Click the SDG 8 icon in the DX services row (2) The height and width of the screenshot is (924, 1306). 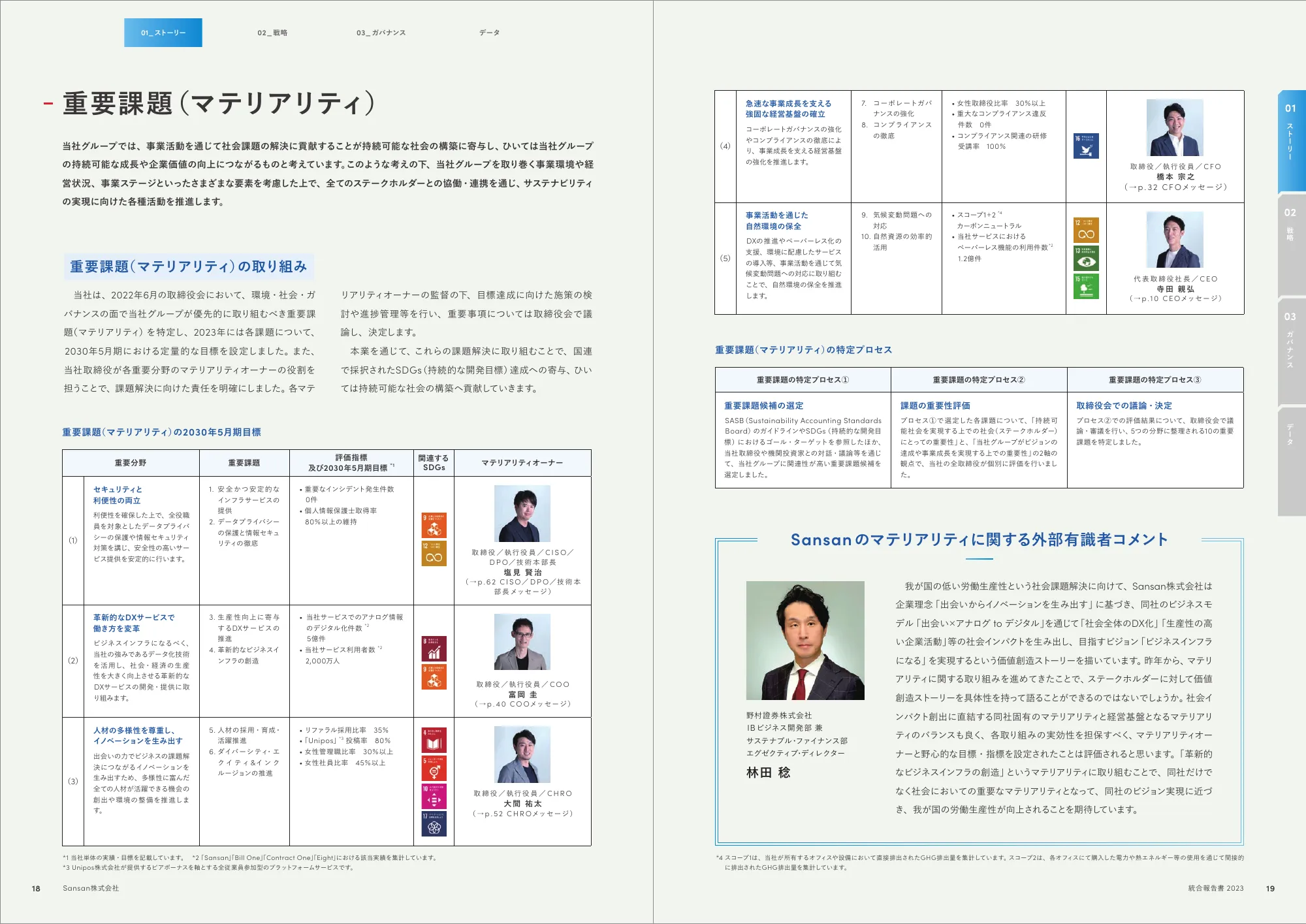coord(434,648)
